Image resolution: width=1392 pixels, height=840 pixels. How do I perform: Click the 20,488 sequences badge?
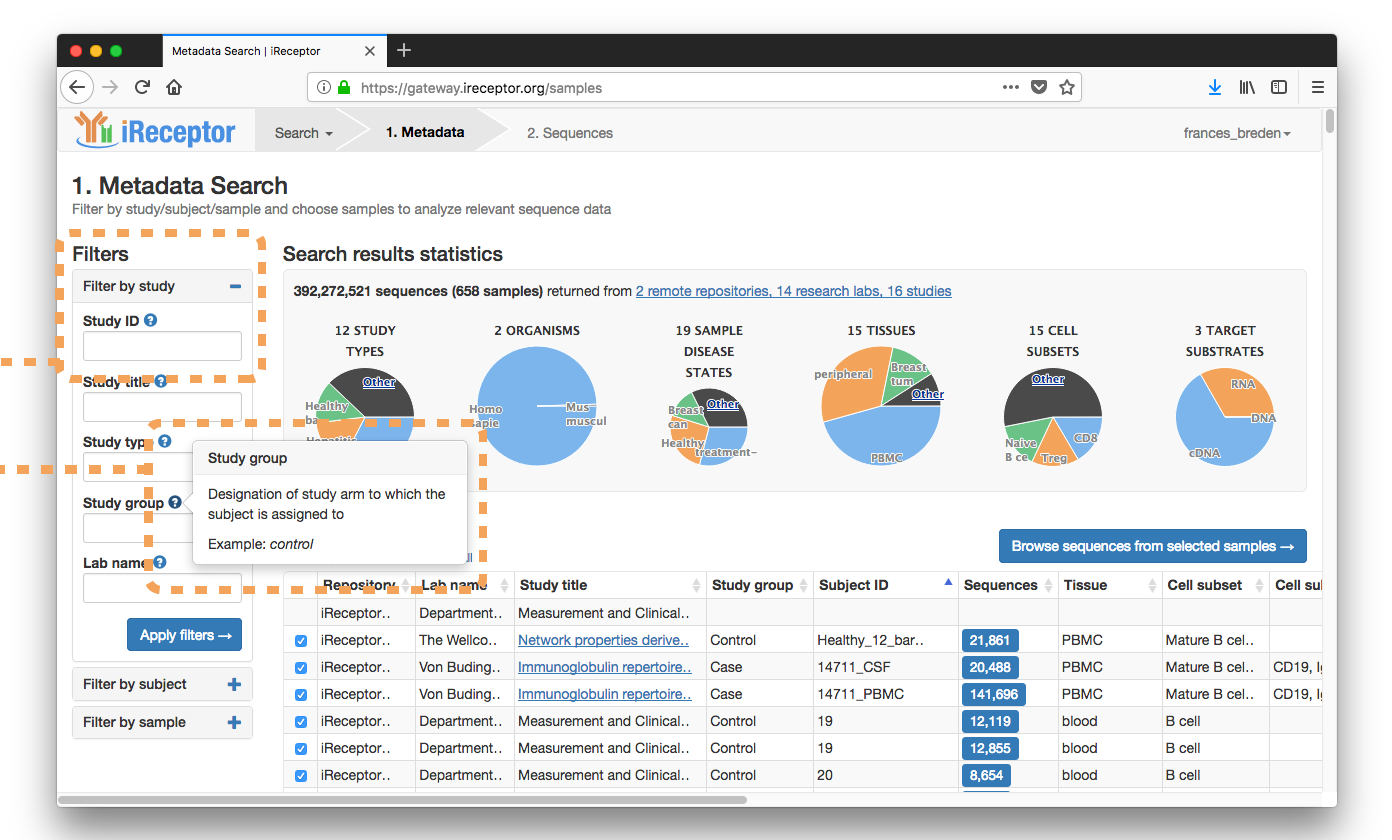tap(990, 667)
